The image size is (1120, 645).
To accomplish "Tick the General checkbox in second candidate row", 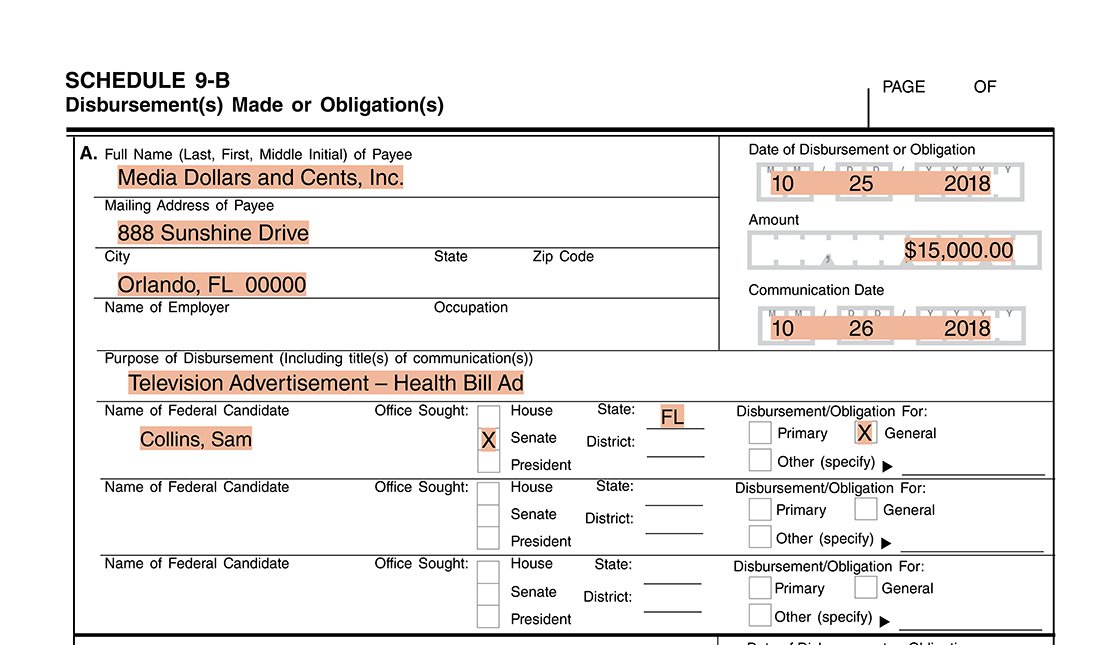I will coord(866,509).
